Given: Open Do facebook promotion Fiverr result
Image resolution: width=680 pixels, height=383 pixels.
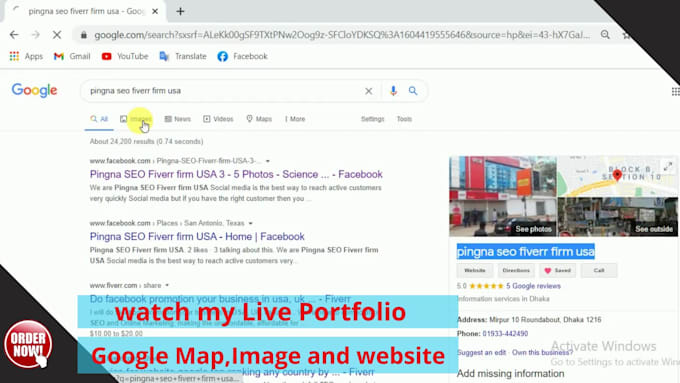Looking at the screenshot, I should coord(220,299).
